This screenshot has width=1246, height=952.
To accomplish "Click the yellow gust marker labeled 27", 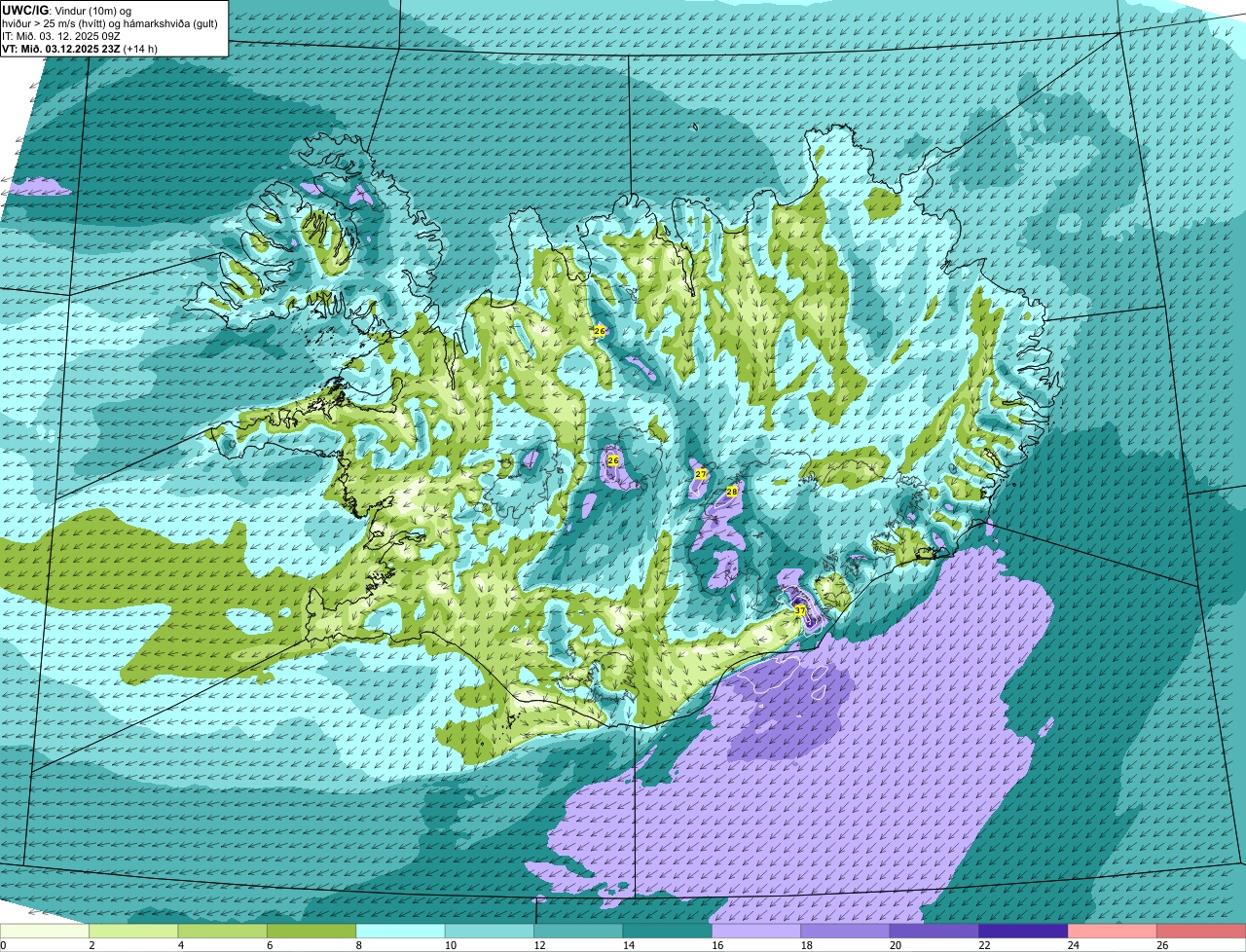I will pyautogui.click(x=701, y=474).
